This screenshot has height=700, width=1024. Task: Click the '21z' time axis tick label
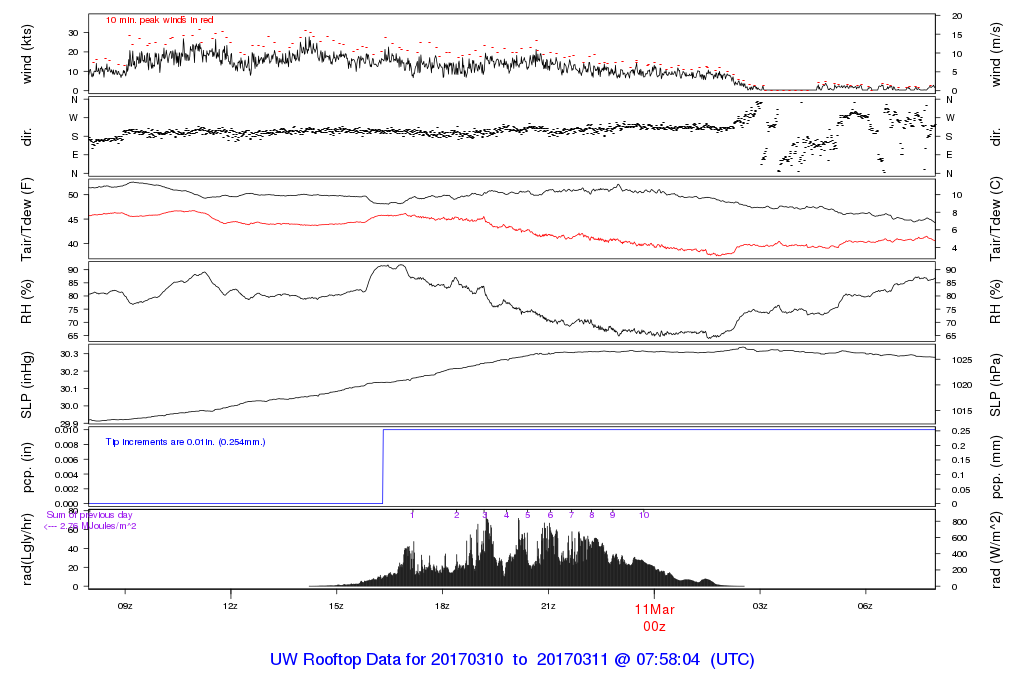tap(548, 606)
